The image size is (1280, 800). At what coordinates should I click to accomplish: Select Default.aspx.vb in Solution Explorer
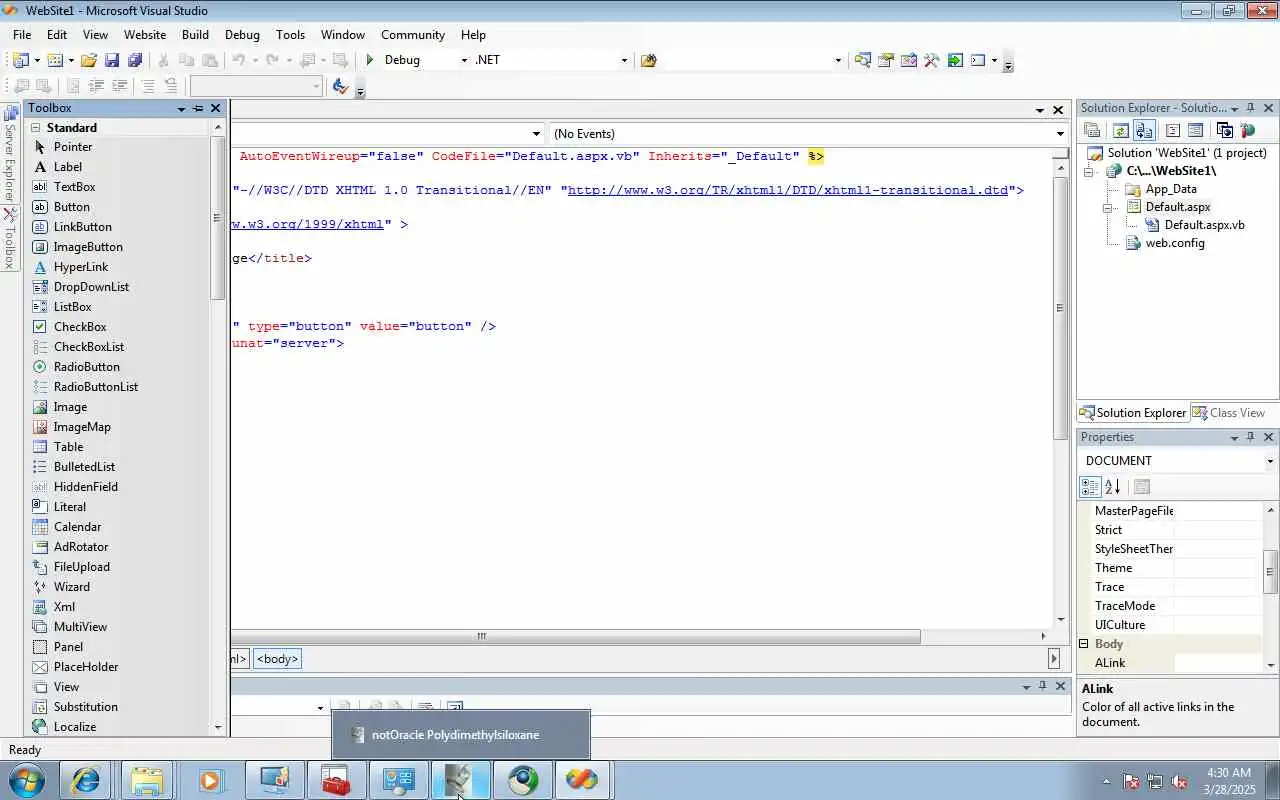1204,225
